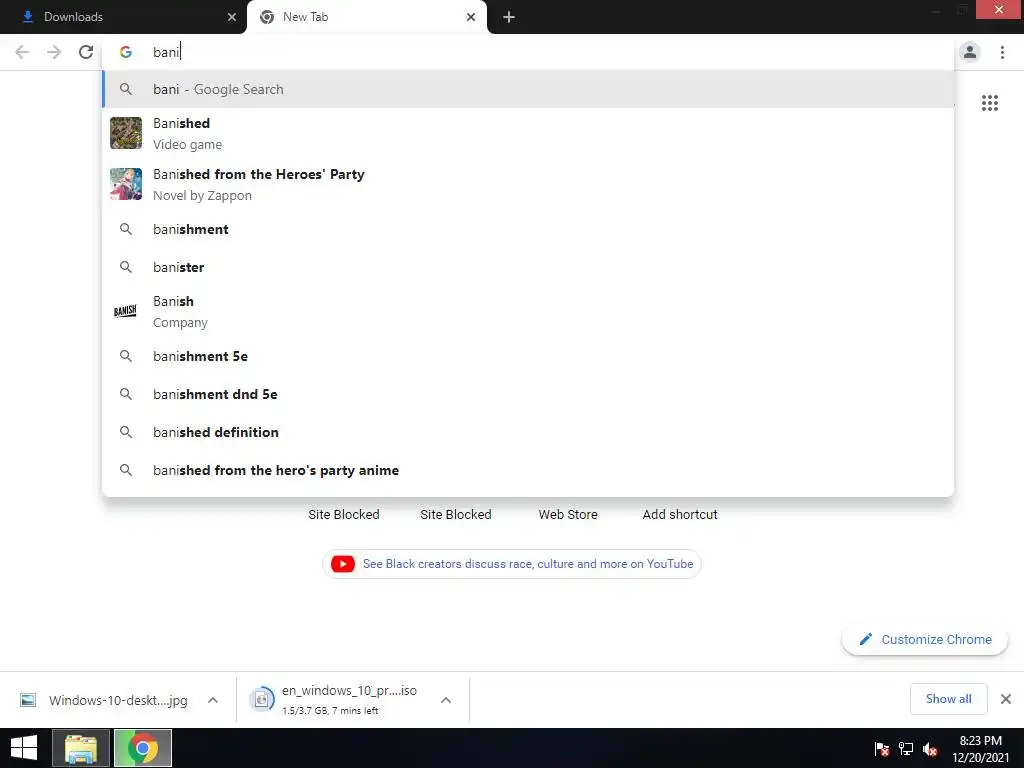Open the Windows Start menu

[x=24, y=748]
